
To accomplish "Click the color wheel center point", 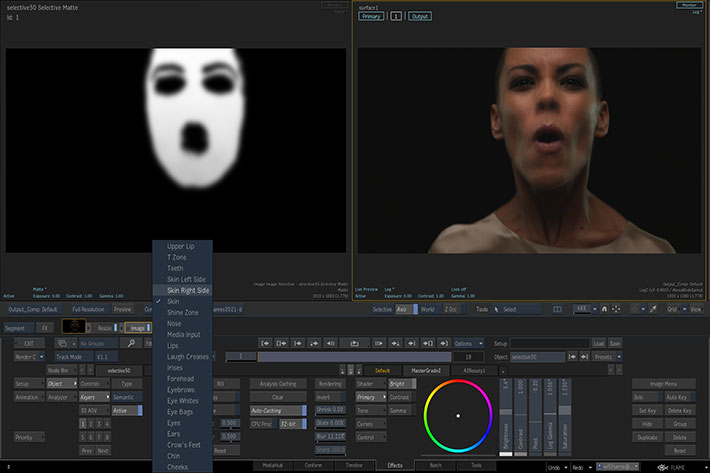I will tap(458, 416).
